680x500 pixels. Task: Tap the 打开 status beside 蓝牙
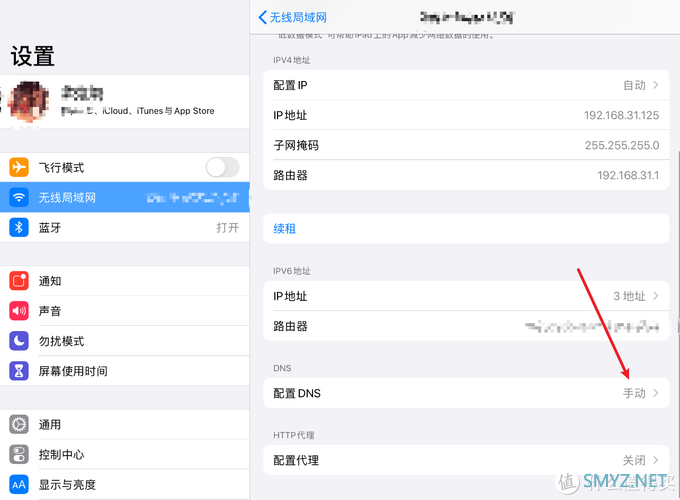tap(228, 228)
